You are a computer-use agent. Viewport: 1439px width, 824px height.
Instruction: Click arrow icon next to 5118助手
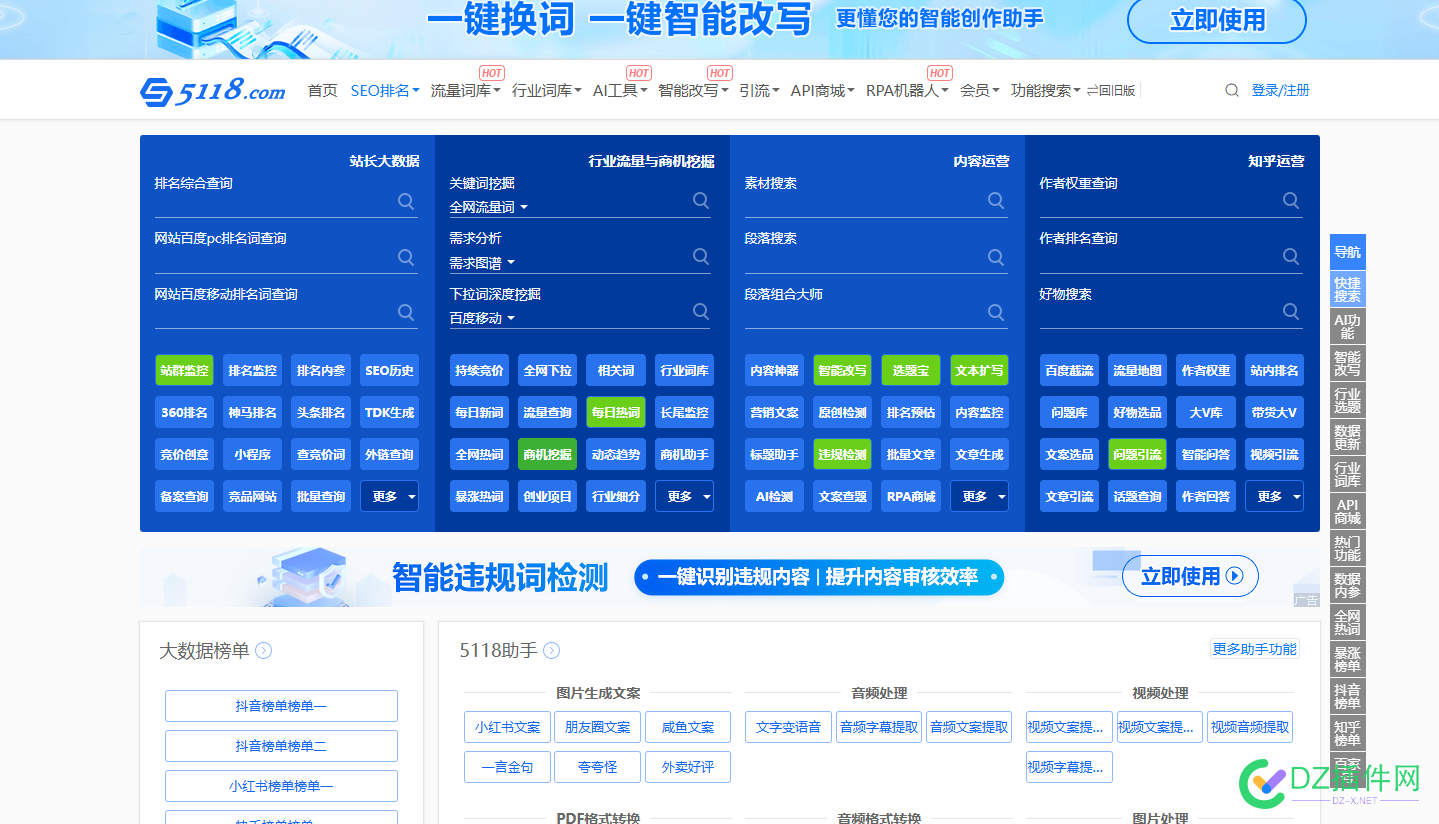coord(551,651)
